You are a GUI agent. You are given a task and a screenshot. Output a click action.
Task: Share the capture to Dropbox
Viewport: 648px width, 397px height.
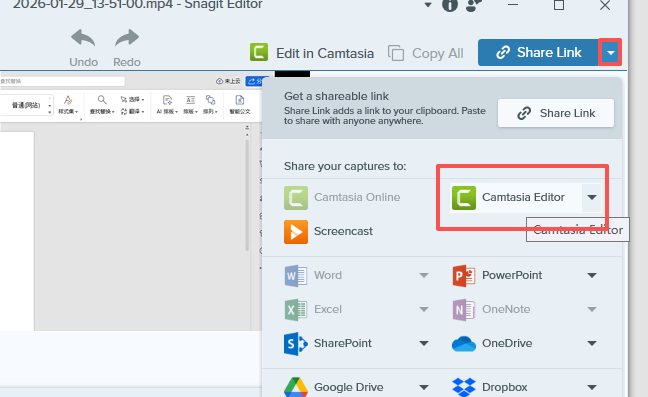tap(490, 387)
